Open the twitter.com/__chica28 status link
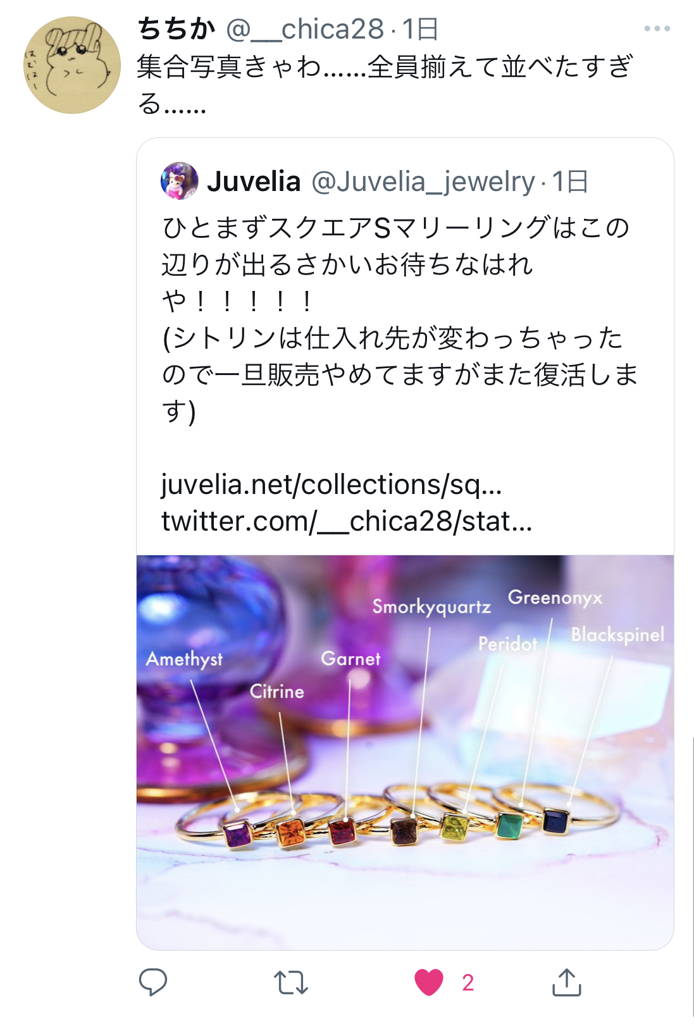694x1024 pixels. click(347, 521)
